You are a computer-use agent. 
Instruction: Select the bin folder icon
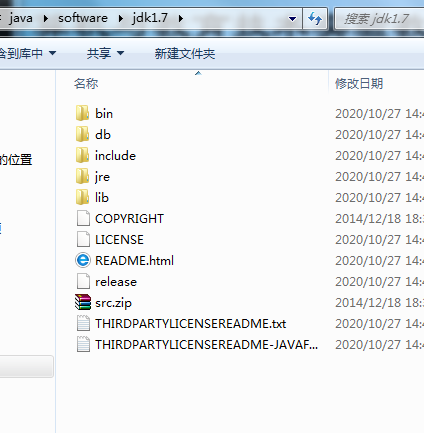pos(82,114)
